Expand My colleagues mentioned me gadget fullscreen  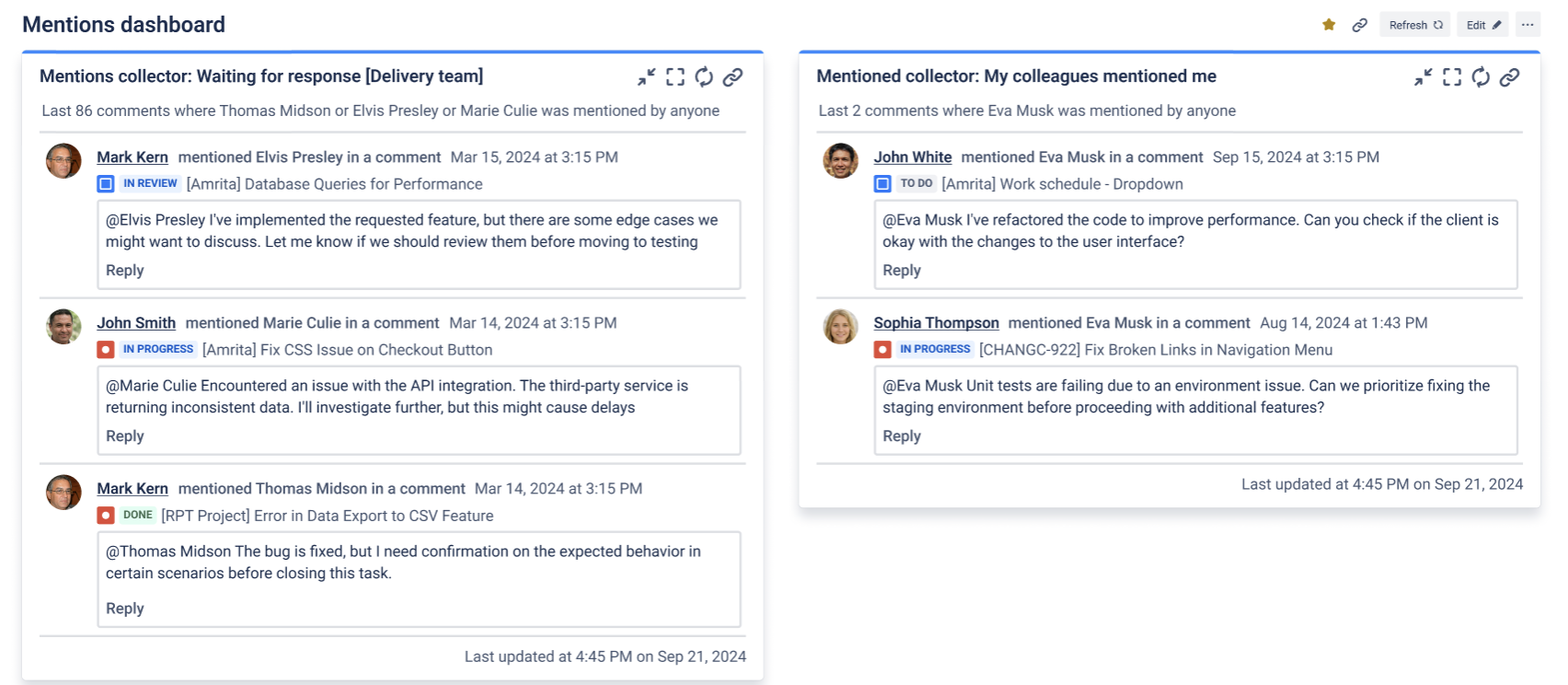click(1452, 77)
